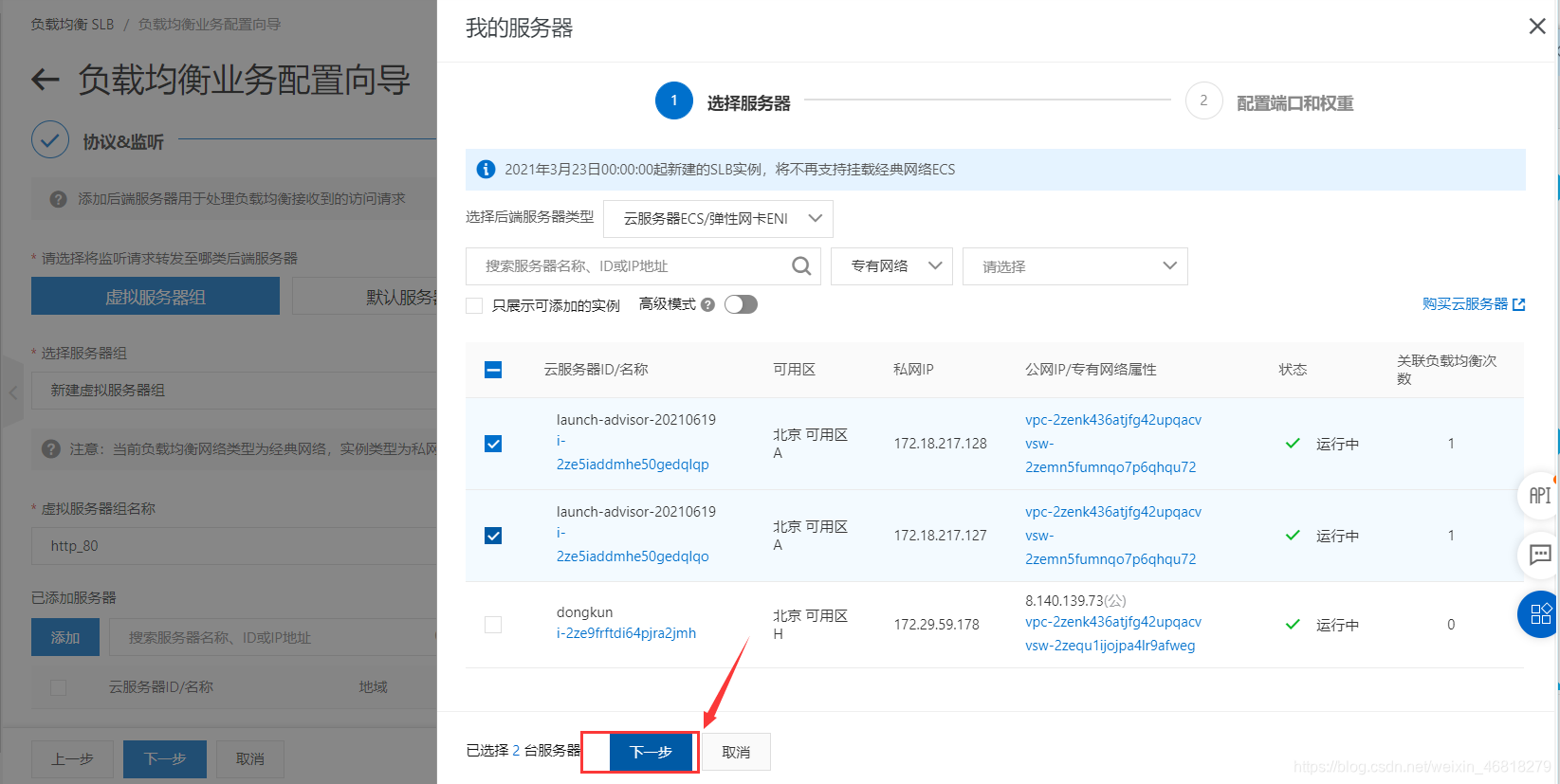Open the help icon next to 高级模式
This screenshot has width=1560, height=784.
coord(707,304)
